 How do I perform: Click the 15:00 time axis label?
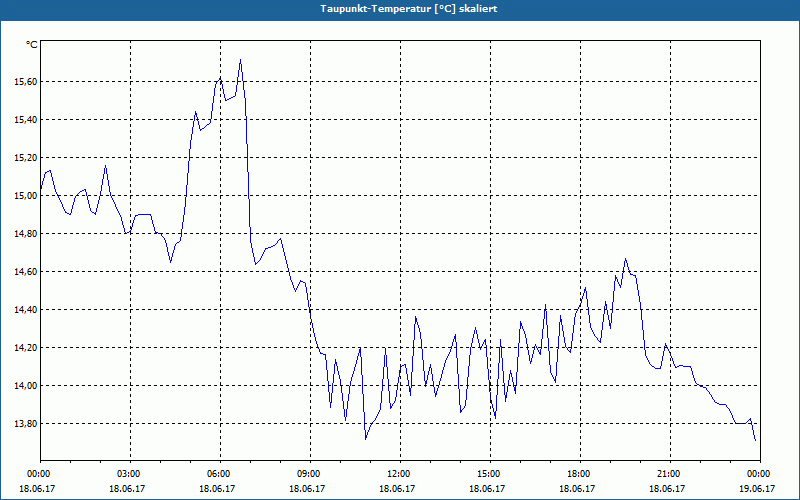pos(490,474)
